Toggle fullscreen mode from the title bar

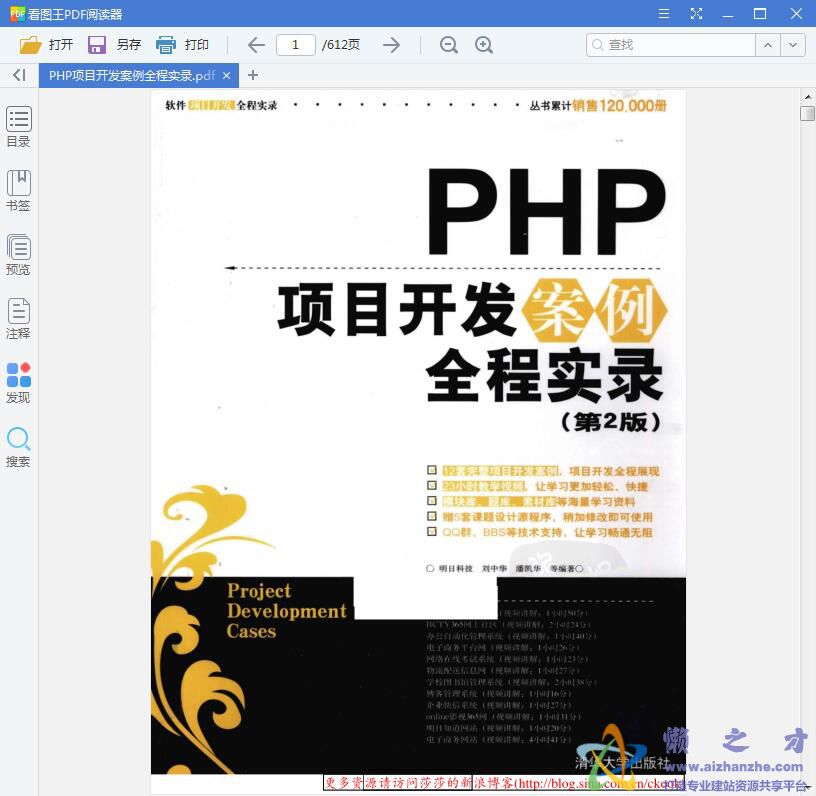(x=697, y=13)
